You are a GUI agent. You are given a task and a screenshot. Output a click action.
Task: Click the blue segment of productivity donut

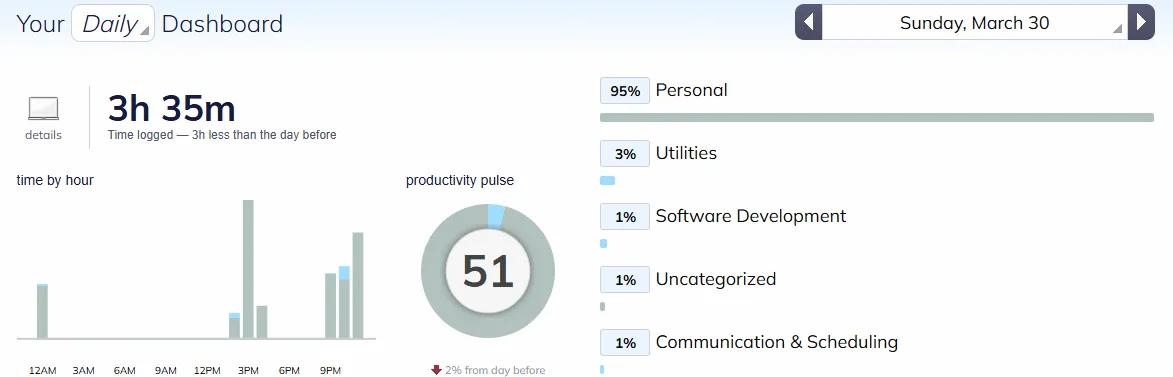point(496,216)
